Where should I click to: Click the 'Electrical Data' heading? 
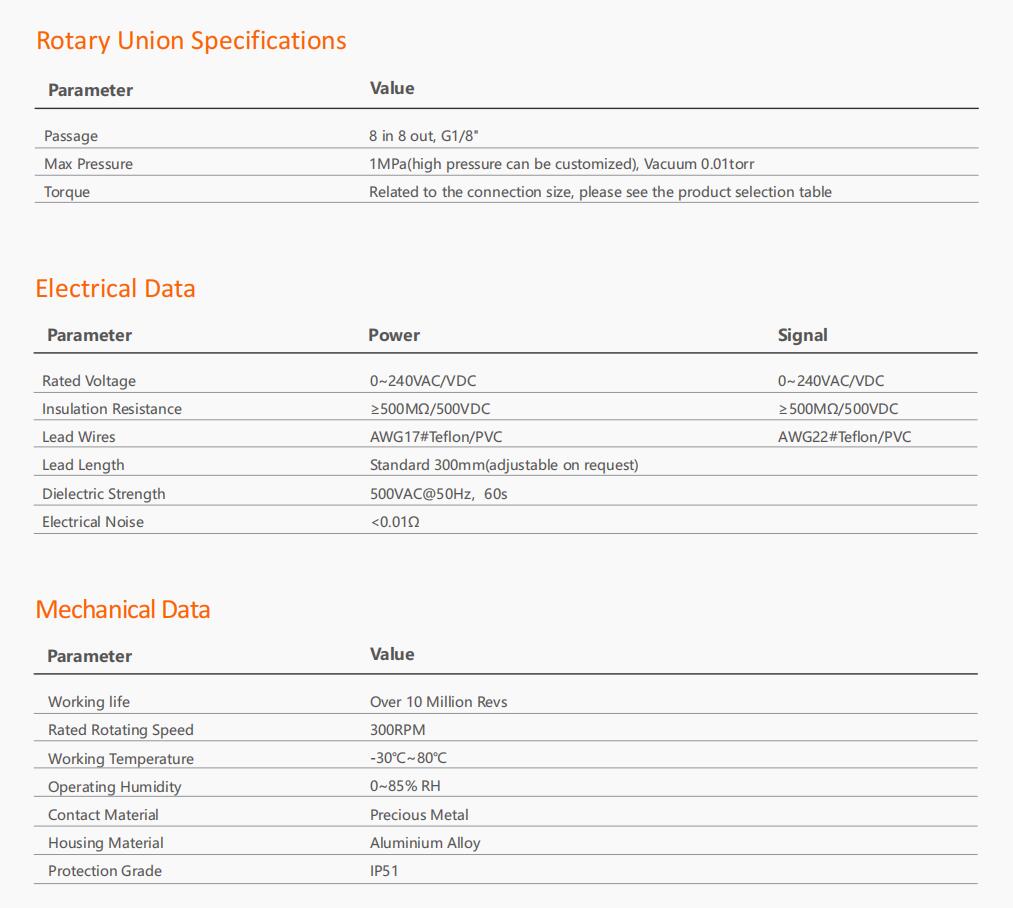coord(115,288)
